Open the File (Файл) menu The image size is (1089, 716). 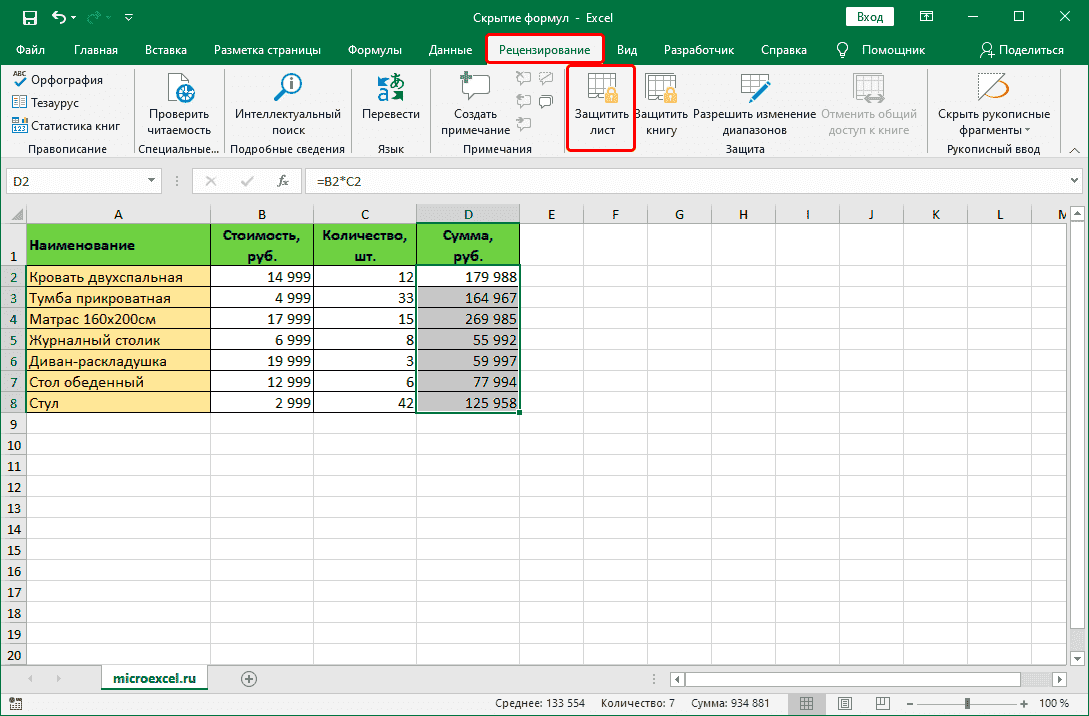click(x=30, y=50)
